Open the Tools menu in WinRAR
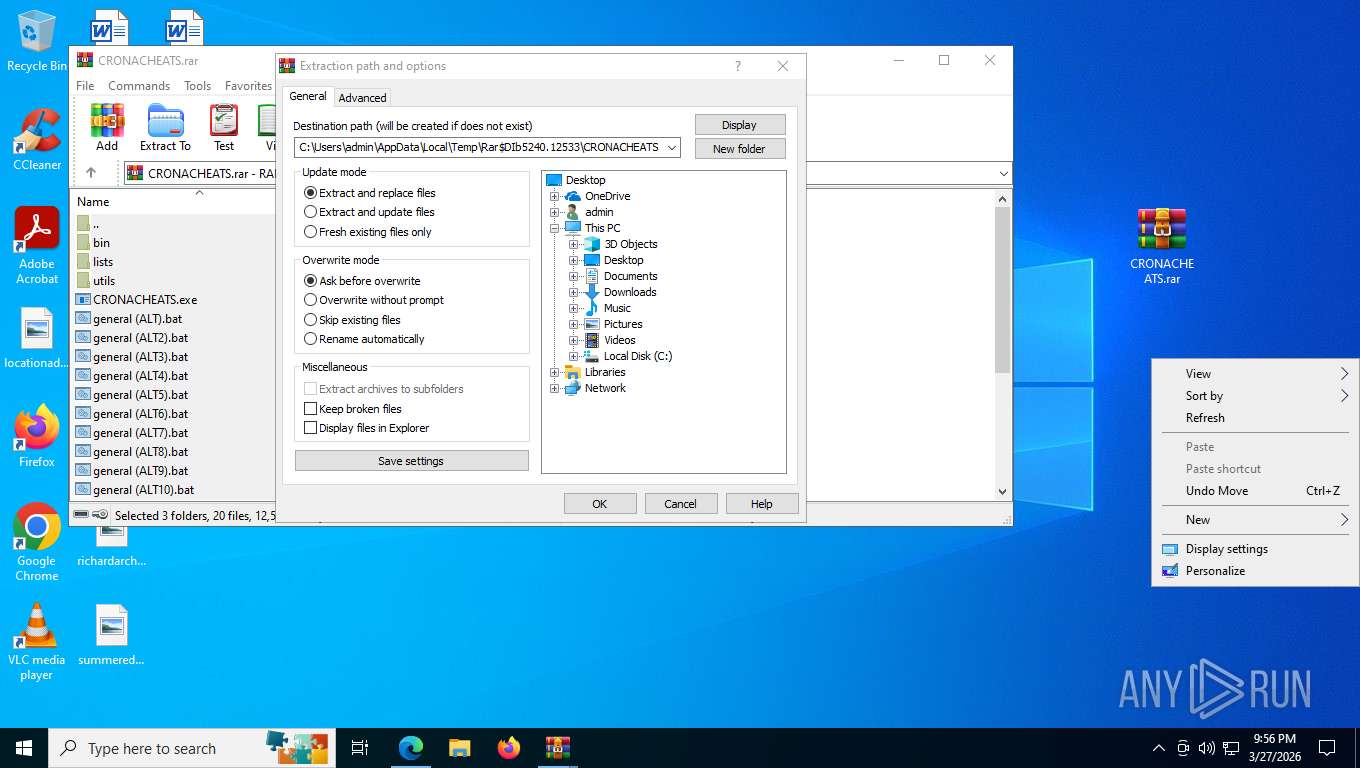Image resolution: width=1360 pixels, height=768 pixels. (197, 86)
